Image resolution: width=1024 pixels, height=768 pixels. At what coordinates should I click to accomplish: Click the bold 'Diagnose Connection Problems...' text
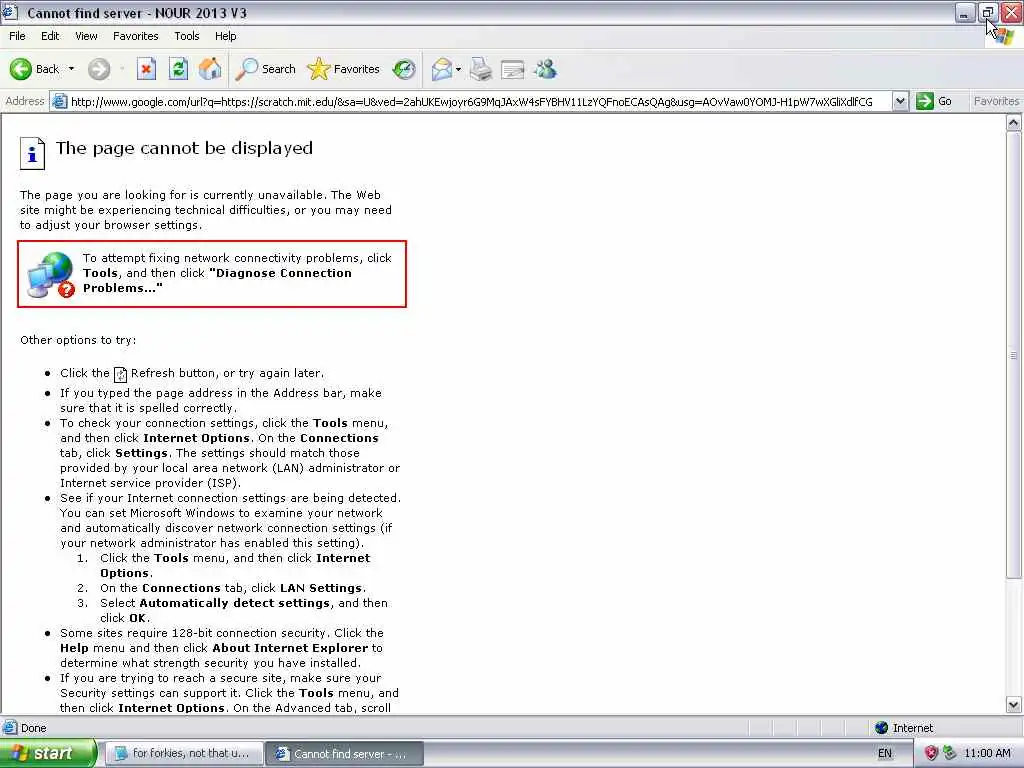click(217, 281)
